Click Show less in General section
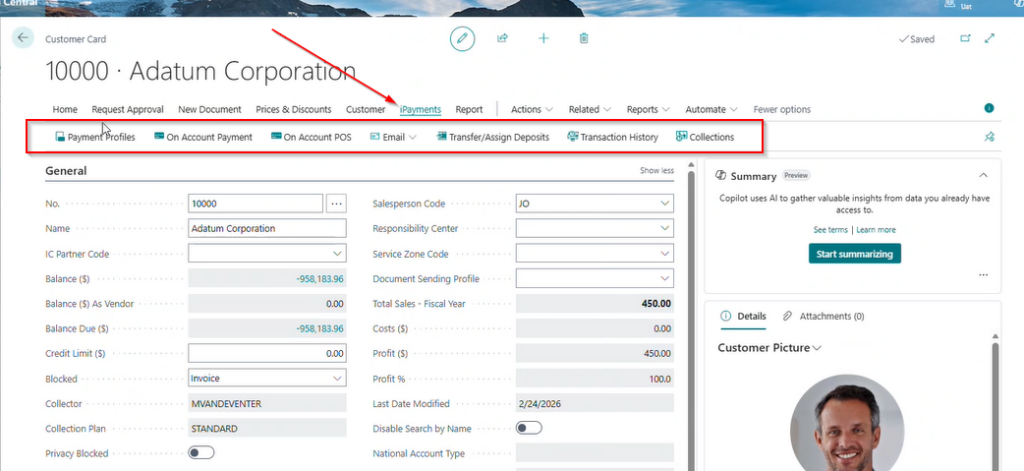The height and width of the screenshot is (471, 1024). pos(656,171)
